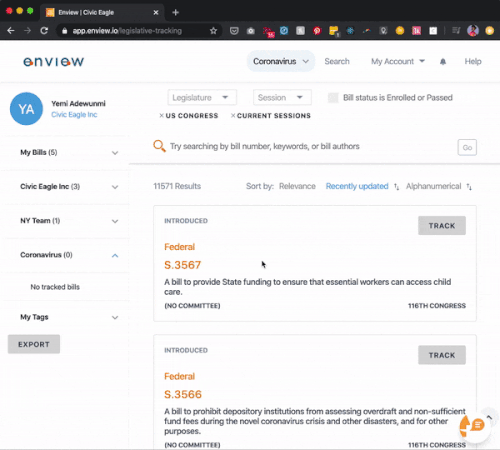Open the Help nav item

pos(473,61)
